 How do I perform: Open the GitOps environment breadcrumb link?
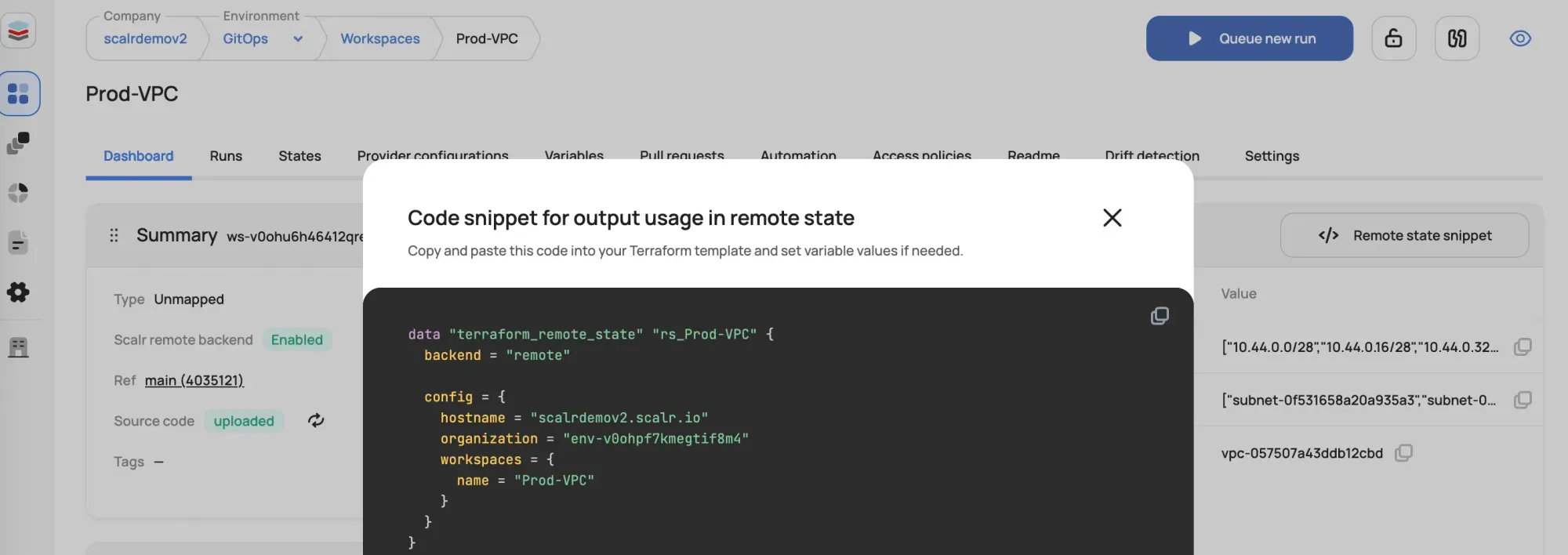pyautogui.click(x=245, y=38)
